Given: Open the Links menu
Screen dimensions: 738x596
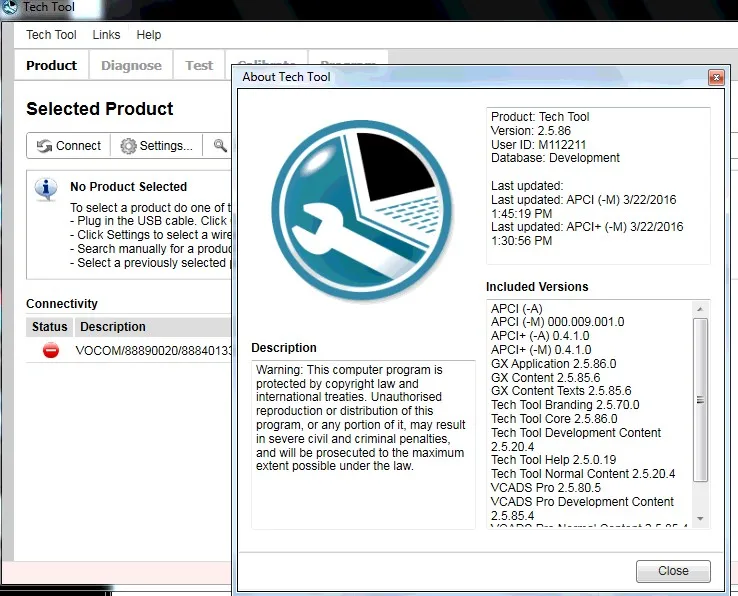Looking at the screenshot, I should pyautogui.click(x=106, y=35).
